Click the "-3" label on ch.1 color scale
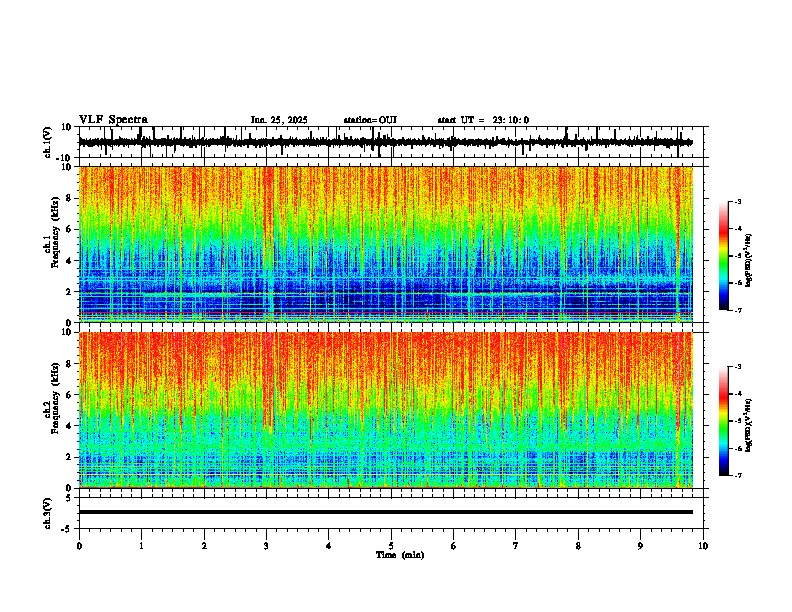The image size is (792, 612). coord(738,201)
